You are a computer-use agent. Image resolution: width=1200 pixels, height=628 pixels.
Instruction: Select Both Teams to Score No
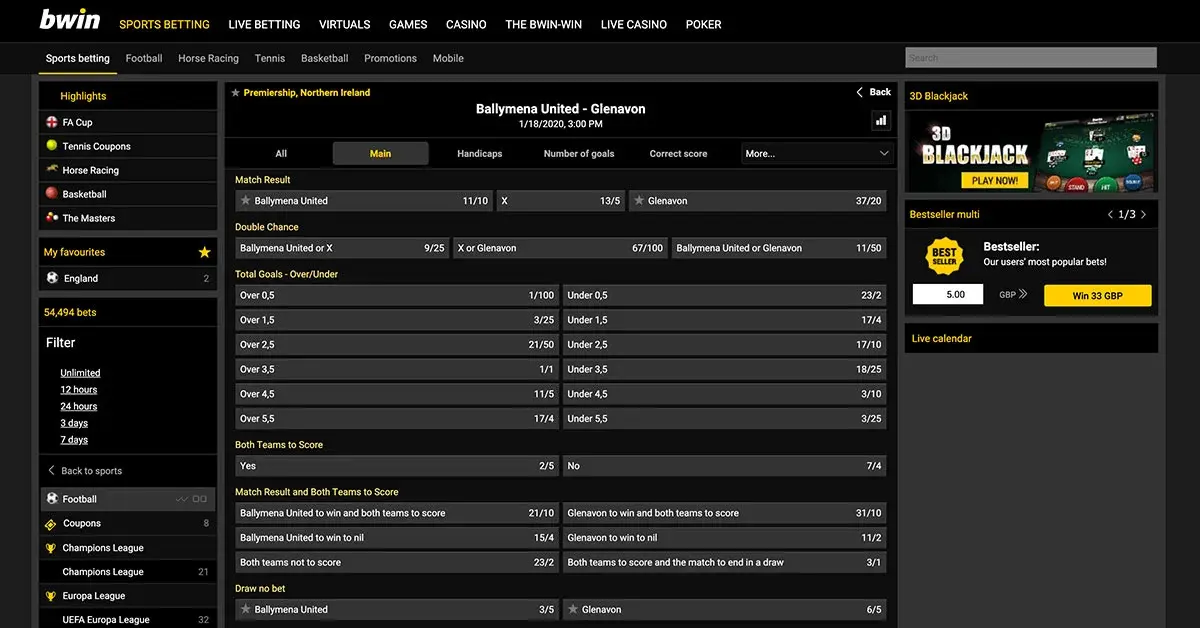725,466
